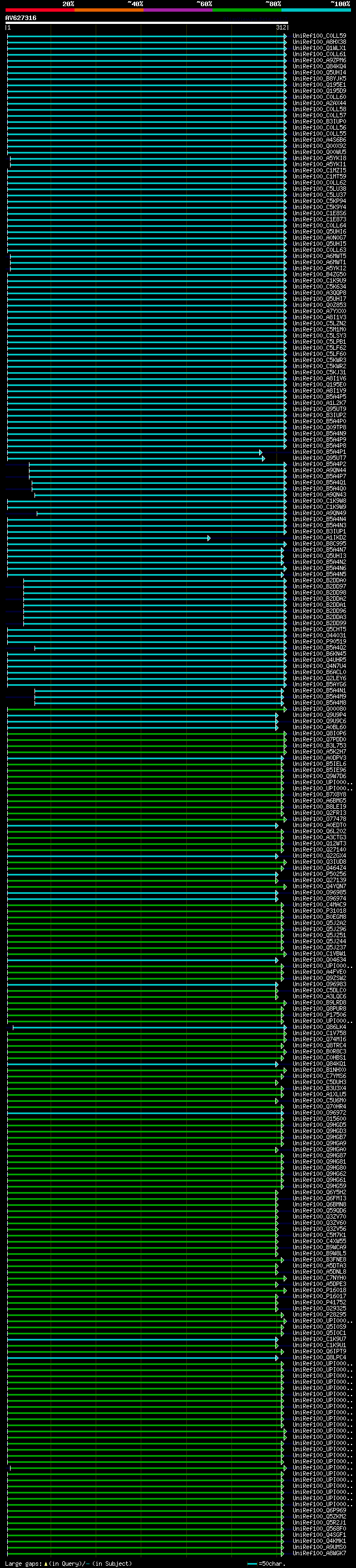Select the UniRef100_C1K9W8 label
This screenshot has width=356, height=1568.
[319, 501]
